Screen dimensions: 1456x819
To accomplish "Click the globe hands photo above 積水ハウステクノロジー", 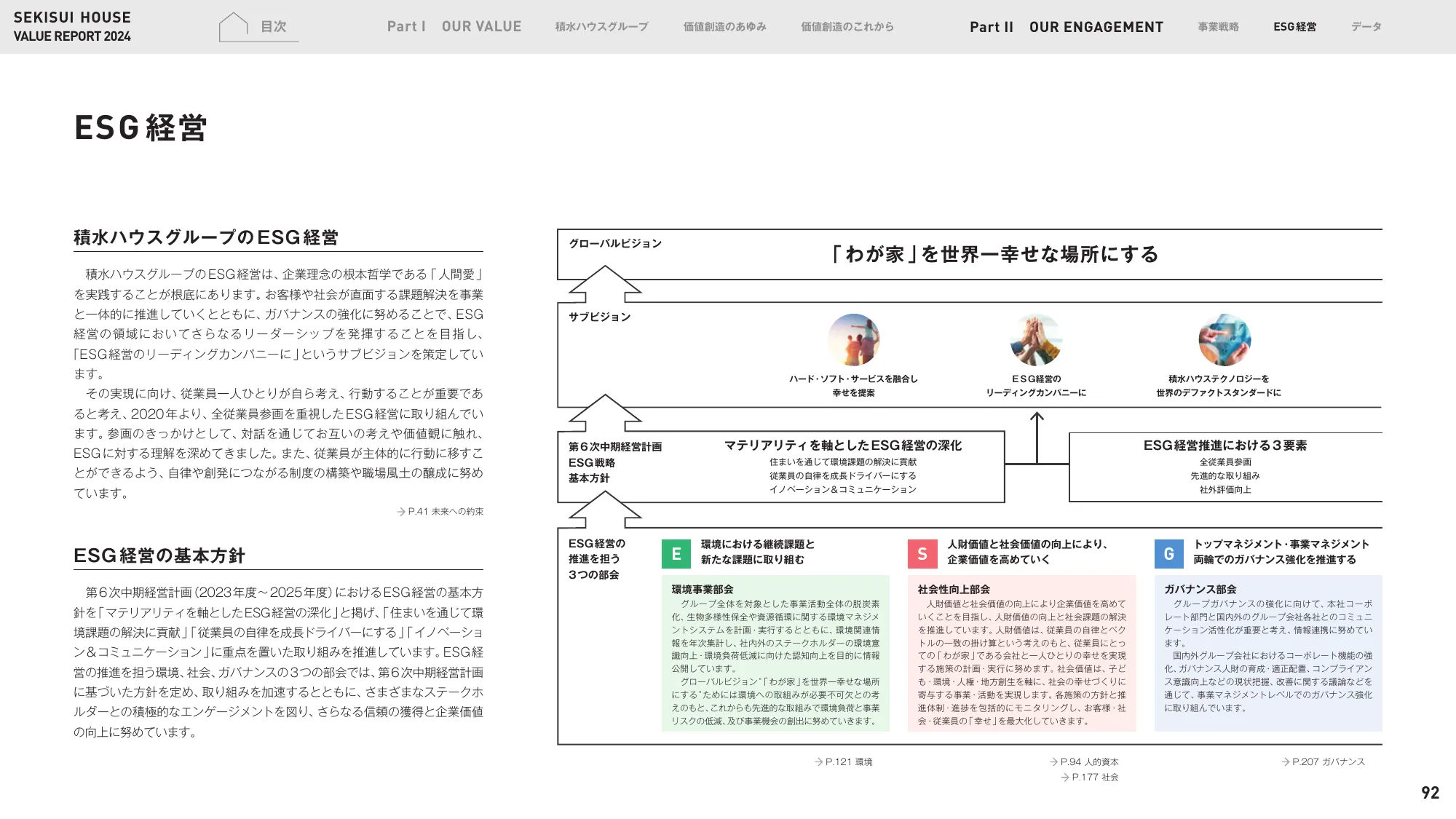I will click(x=1225, y=340).
